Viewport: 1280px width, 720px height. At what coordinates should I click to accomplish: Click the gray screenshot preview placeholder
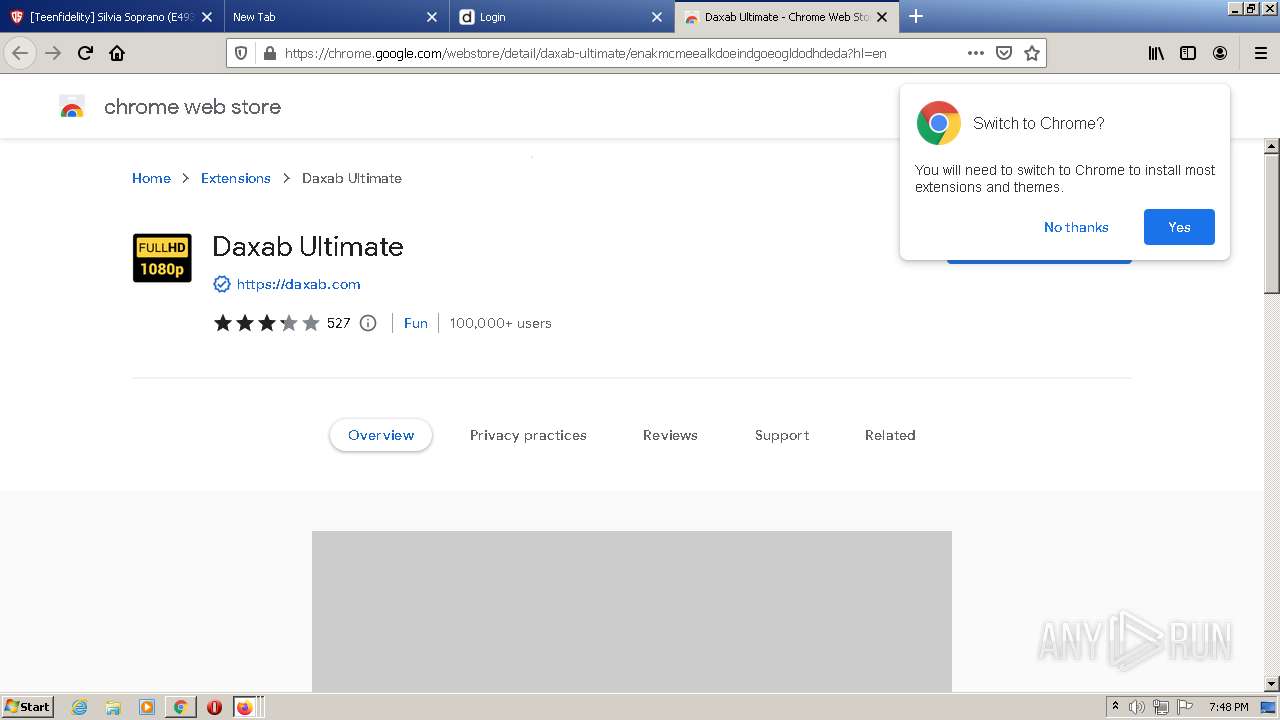632,611
